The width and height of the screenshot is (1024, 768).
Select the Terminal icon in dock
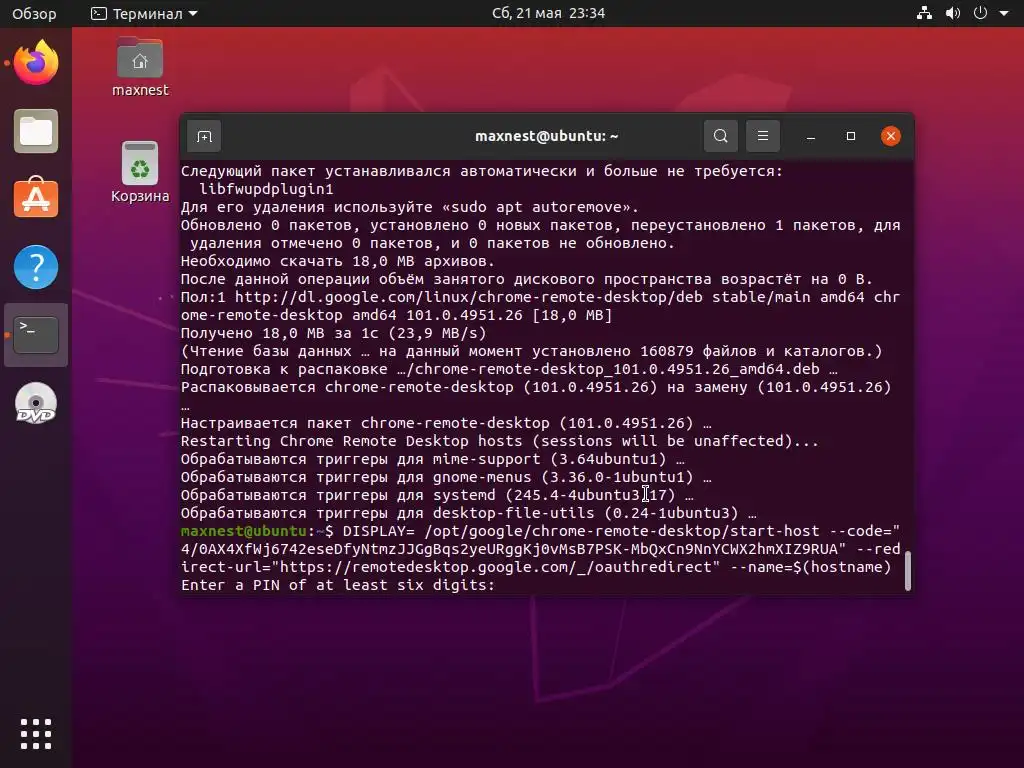click(x=36, y=335)
